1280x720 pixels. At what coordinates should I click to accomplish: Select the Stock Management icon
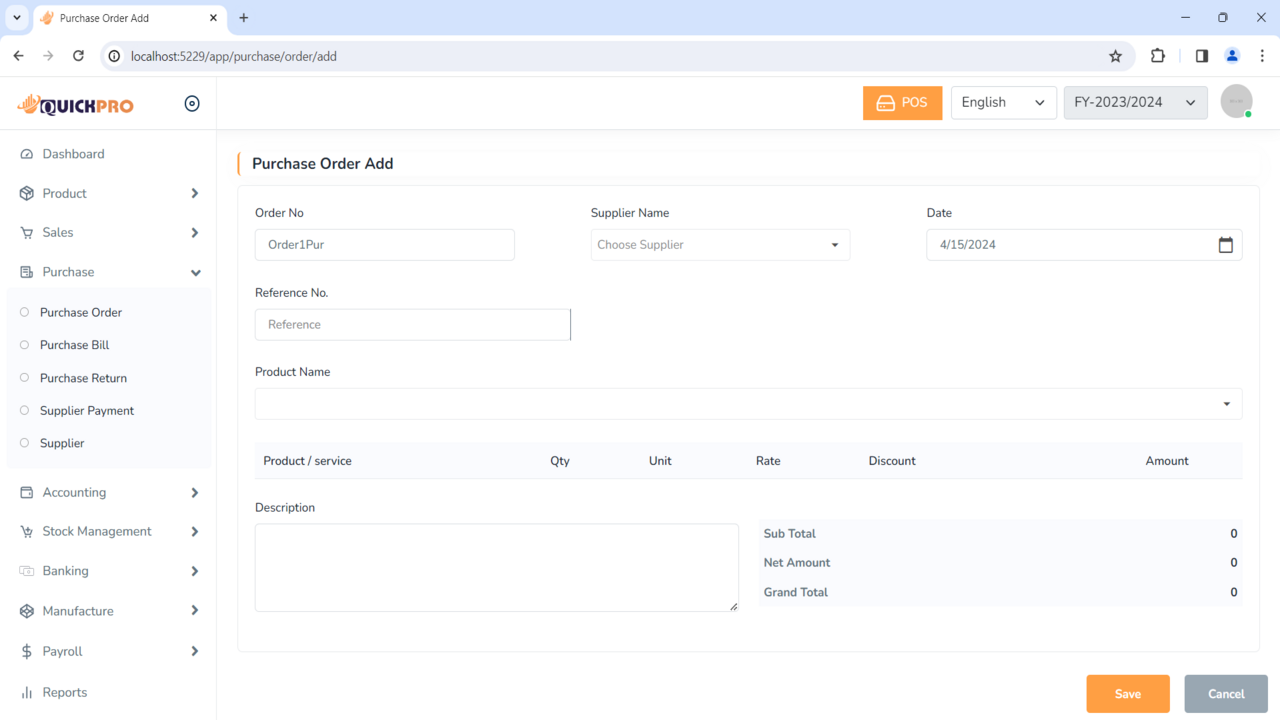tap(27, 531)
